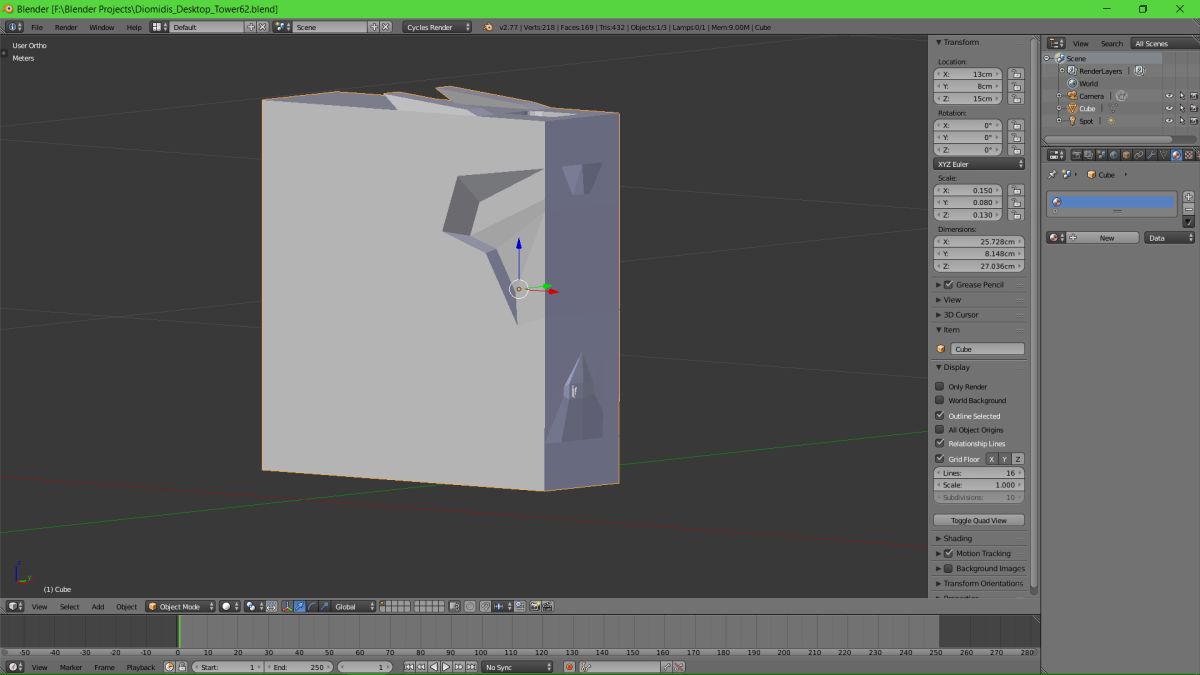Click the All Scenes display selector
Image resolution: width=1200 pixels, height=675 pixels.
[1163, 44]
